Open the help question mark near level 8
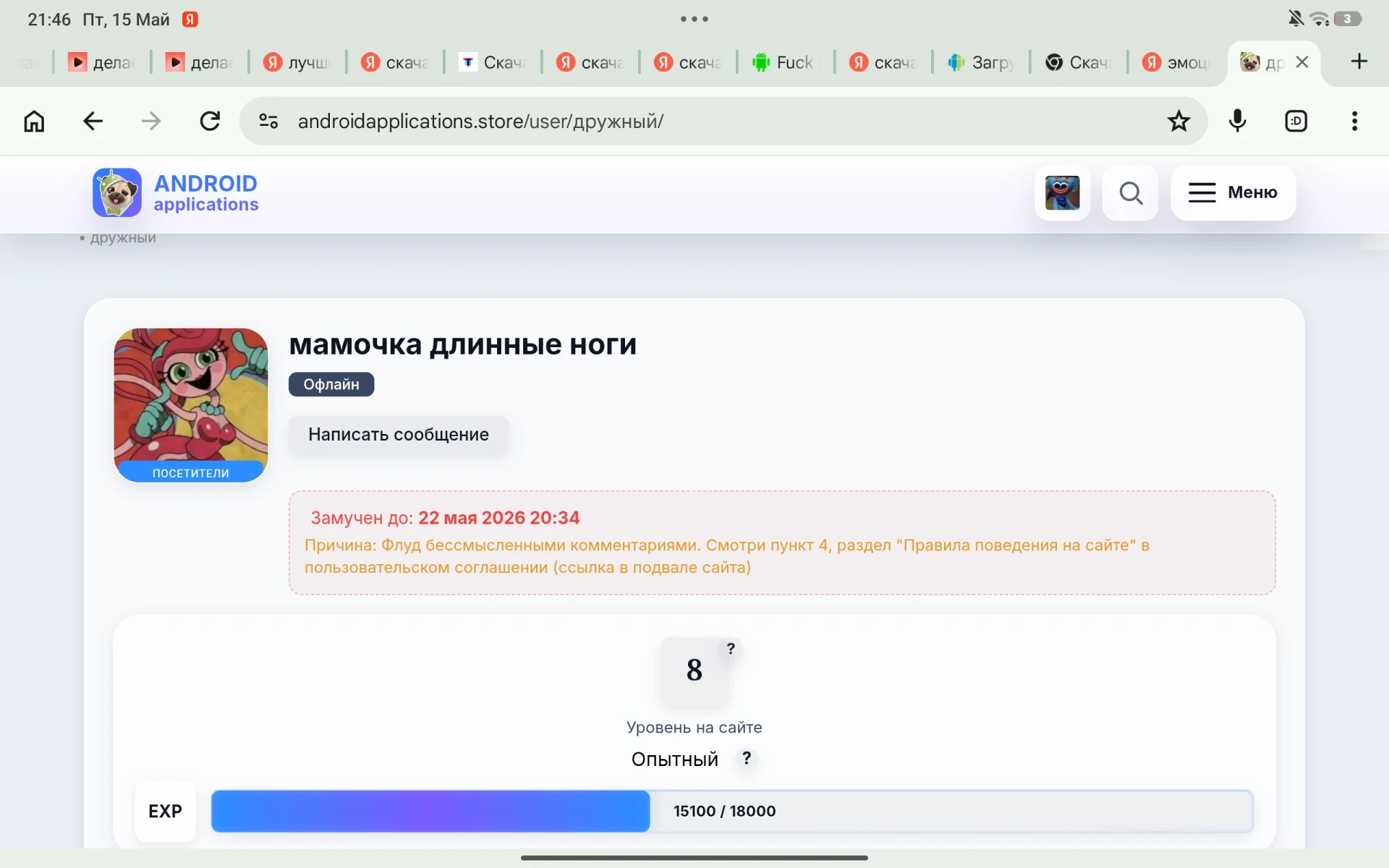1389x868 pixels. pos(731,649)
